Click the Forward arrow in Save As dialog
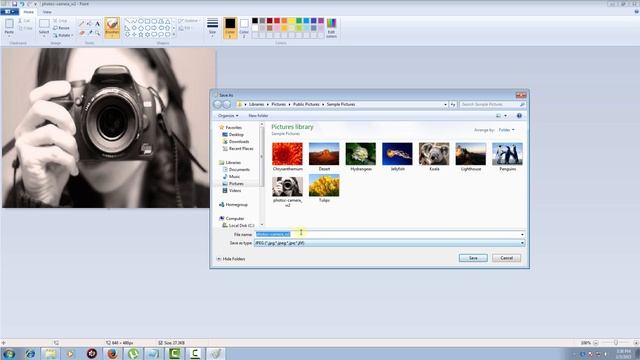This screenshot has height=360, width=640. 227,104
